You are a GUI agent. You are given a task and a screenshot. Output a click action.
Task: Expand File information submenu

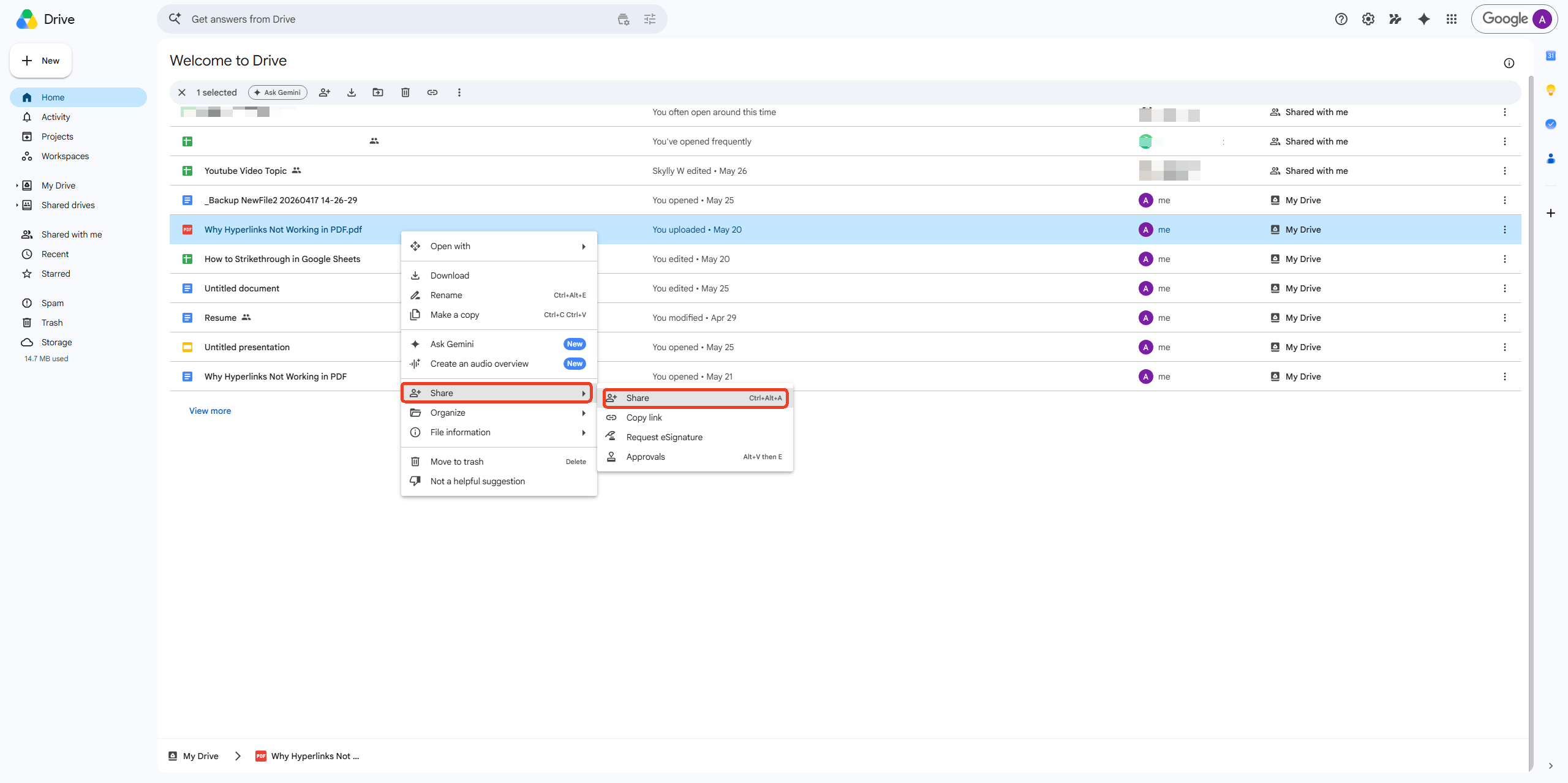[499, 432]
